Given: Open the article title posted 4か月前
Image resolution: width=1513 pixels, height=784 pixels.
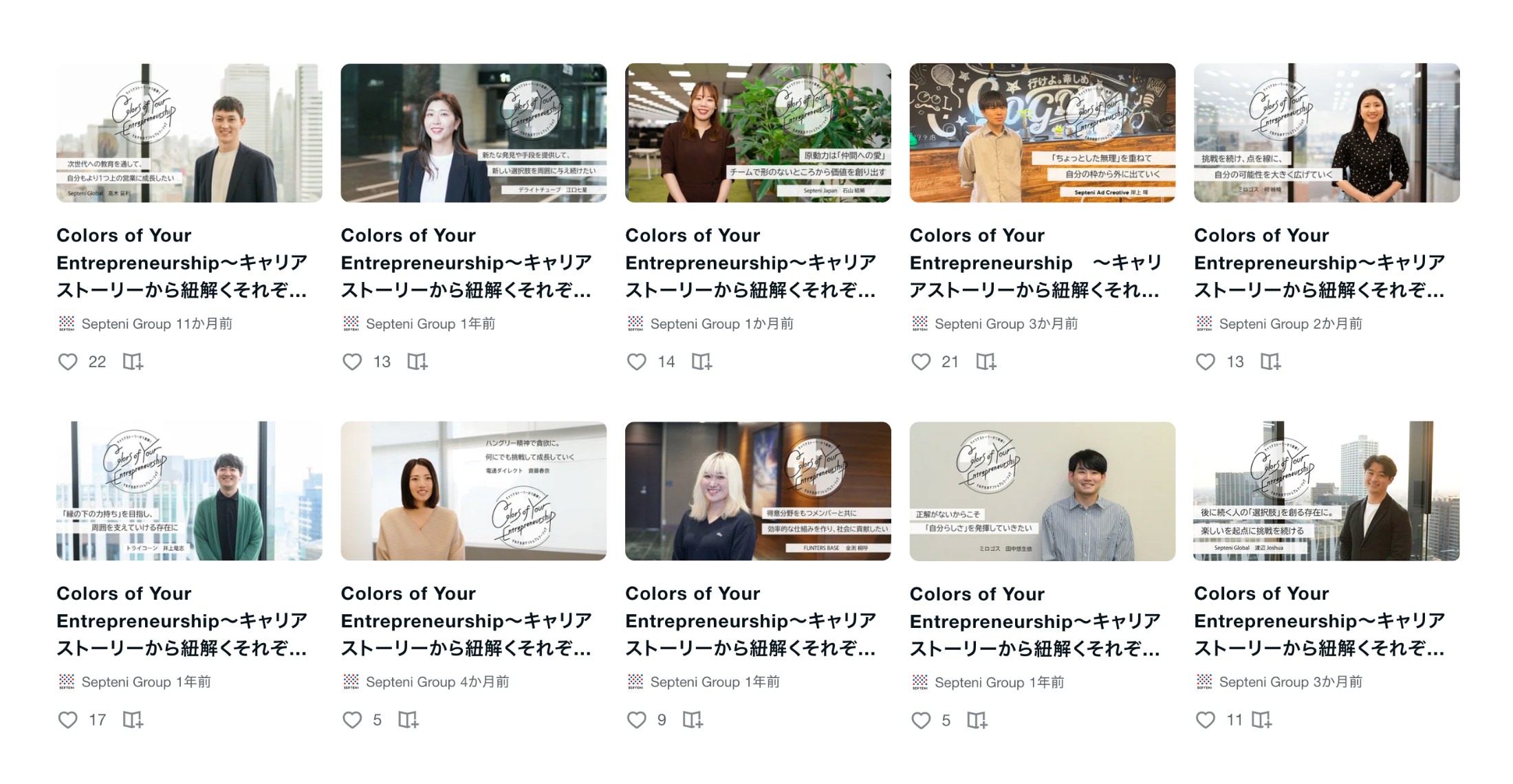Looking at the screenshot, I should (x=467, y=621).
